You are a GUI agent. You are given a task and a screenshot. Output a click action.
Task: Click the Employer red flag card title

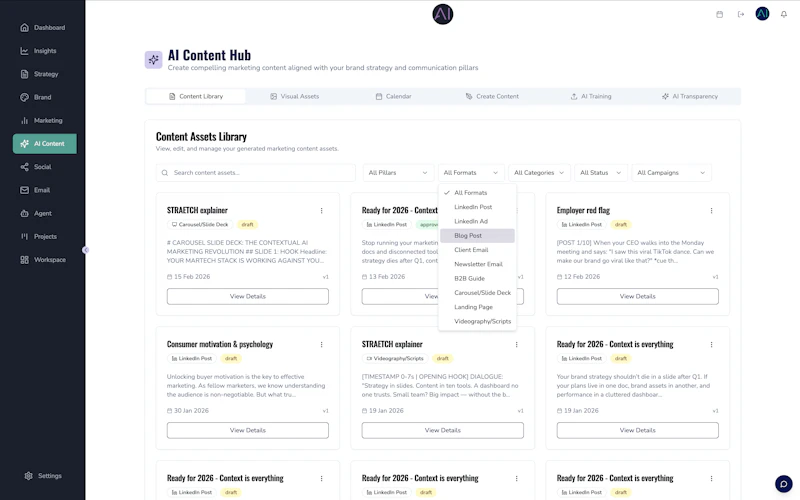(x=583, y=210)
